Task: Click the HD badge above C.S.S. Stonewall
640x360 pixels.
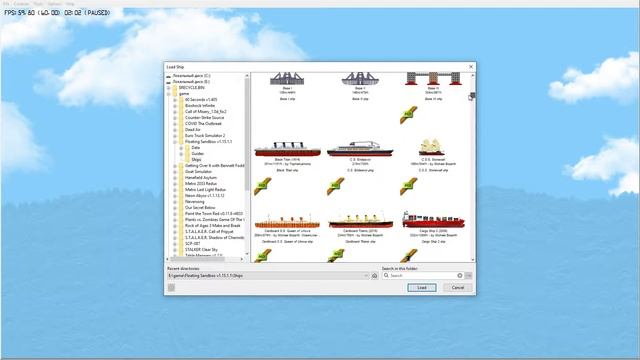Action: point(409,115)
